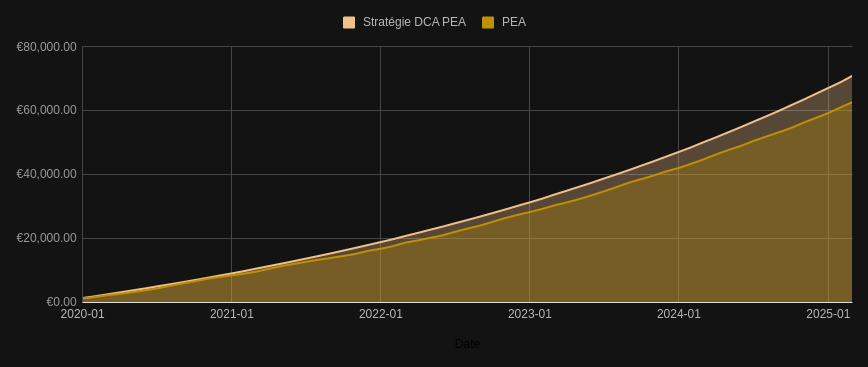868x367 pixels.
Task: Select the €40,000.00 y-axis label
Action: [46, 174]
